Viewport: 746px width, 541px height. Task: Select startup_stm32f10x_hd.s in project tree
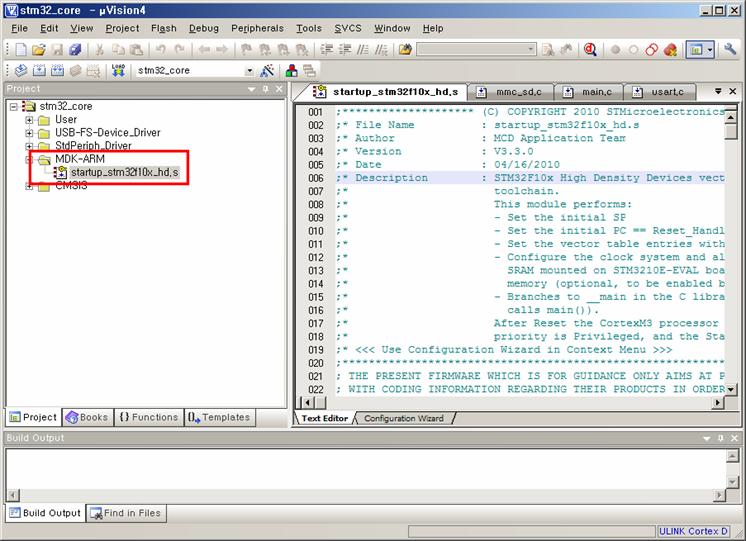click(x=124, y=172)
